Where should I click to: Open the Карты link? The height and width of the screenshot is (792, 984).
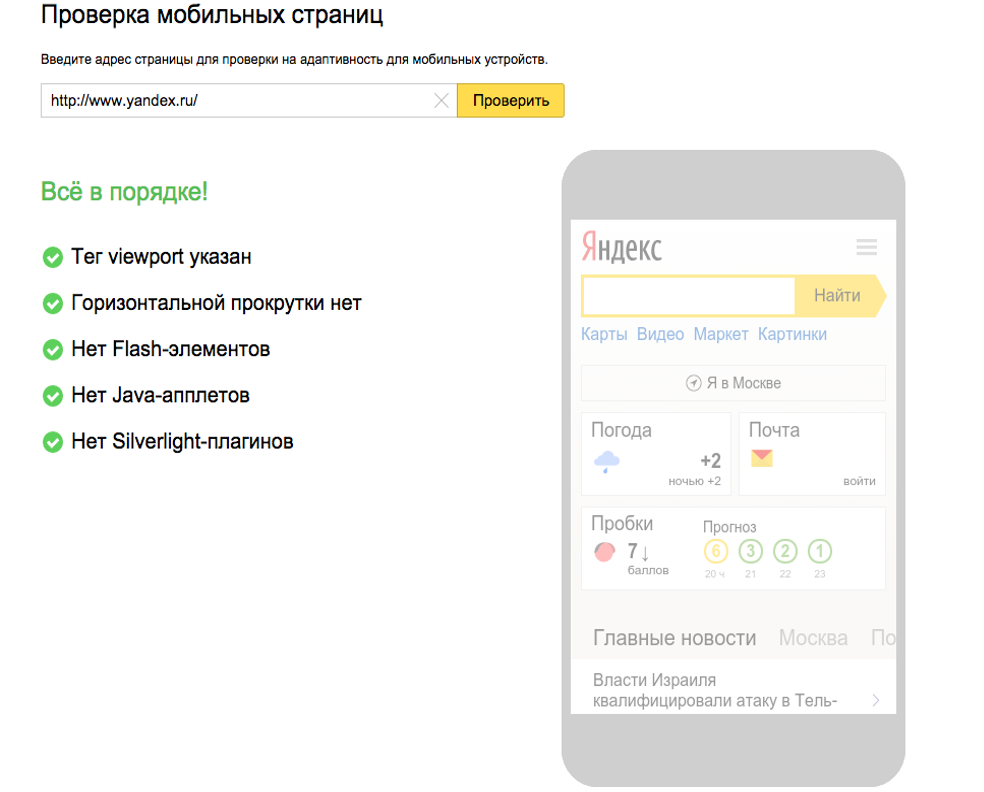[x=604, y=334]
